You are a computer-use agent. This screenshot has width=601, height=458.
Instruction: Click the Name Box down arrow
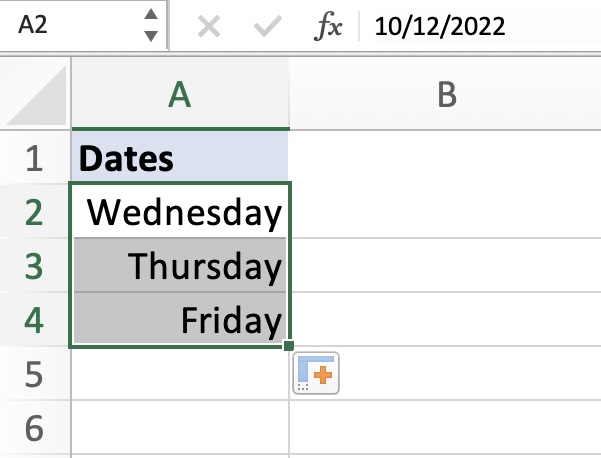coord(151,36)
